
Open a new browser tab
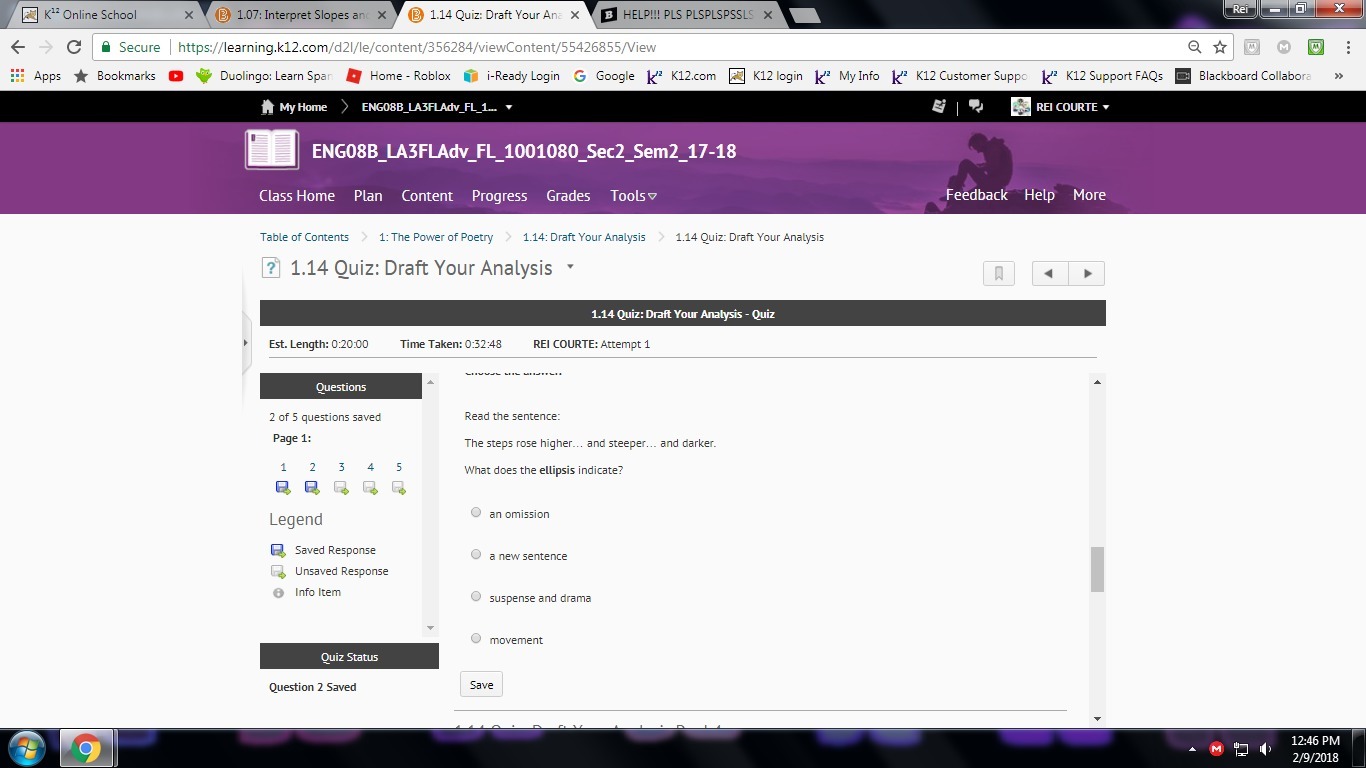click(805, 15)
